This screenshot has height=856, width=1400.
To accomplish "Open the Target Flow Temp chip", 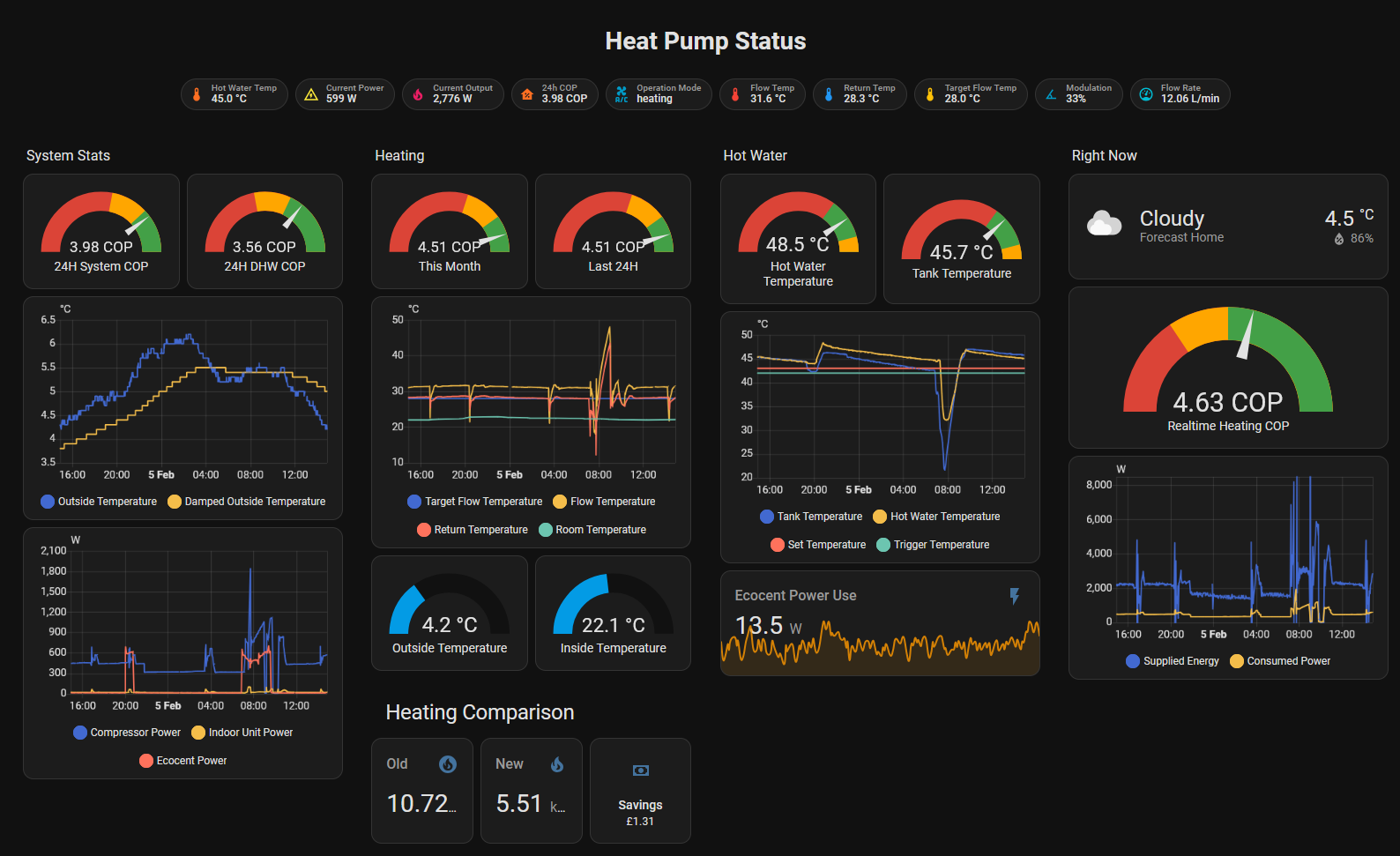I will 971,94.
